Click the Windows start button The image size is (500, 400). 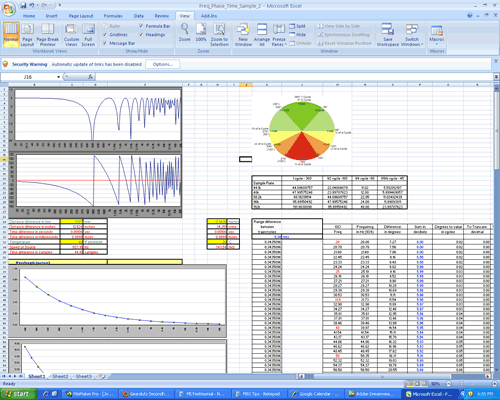pyautogui.click(x=19, y=394)
